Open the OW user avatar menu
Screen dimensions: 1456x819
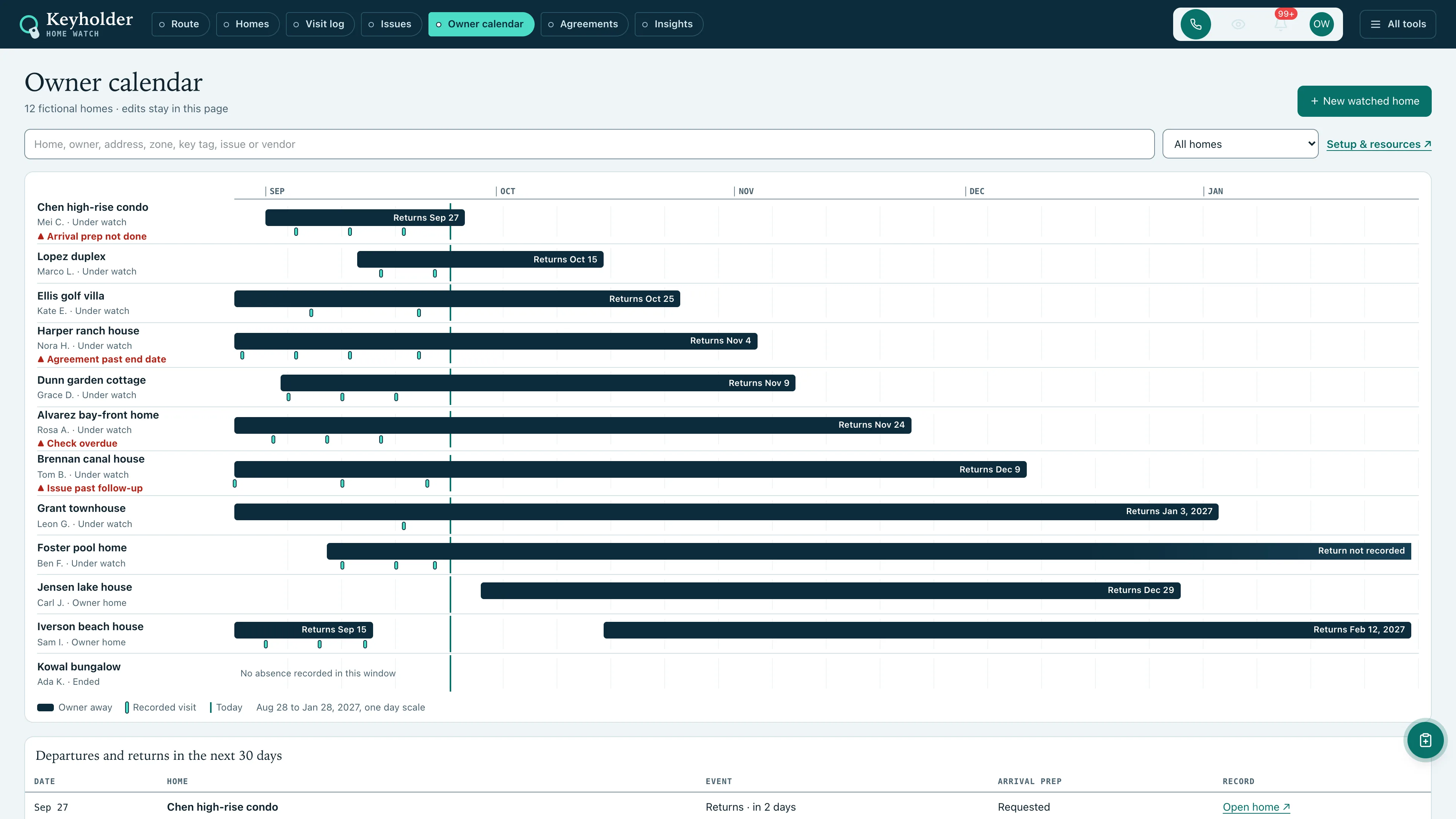click(1321, 24)
